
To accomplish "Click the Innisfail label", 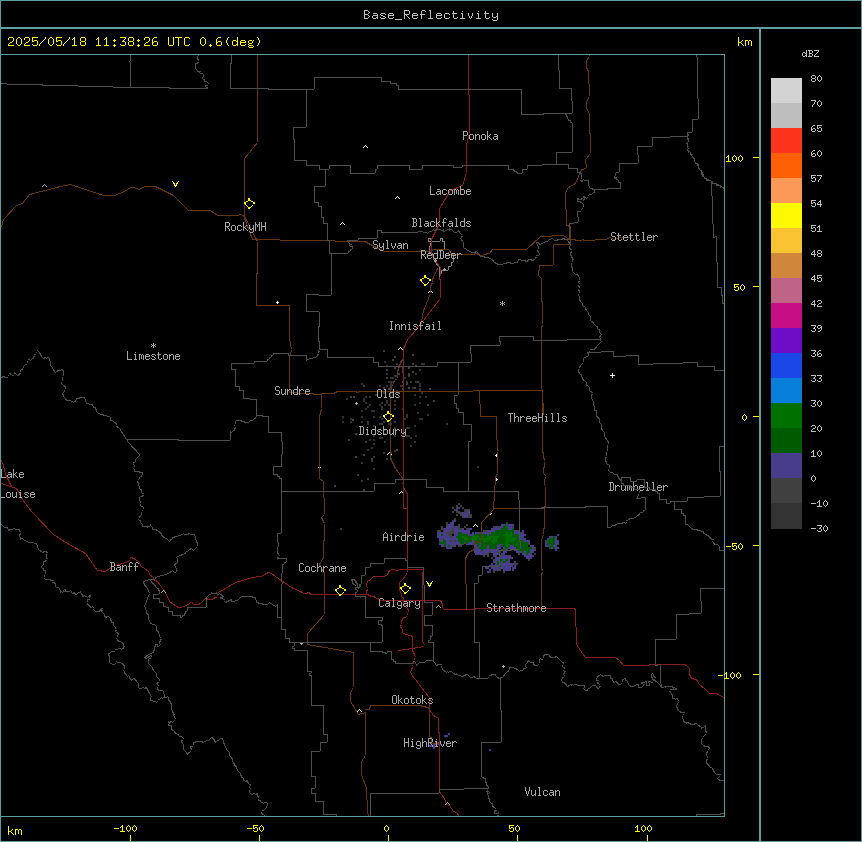I will point(415,326).
